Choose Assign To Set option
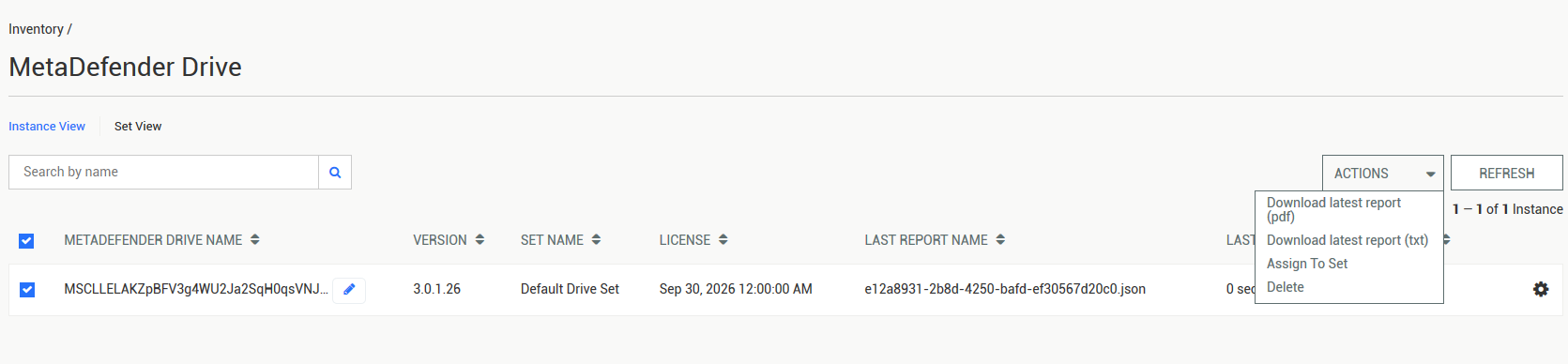This screenshot has height=364, width=1568. (x=1307, y=264)
